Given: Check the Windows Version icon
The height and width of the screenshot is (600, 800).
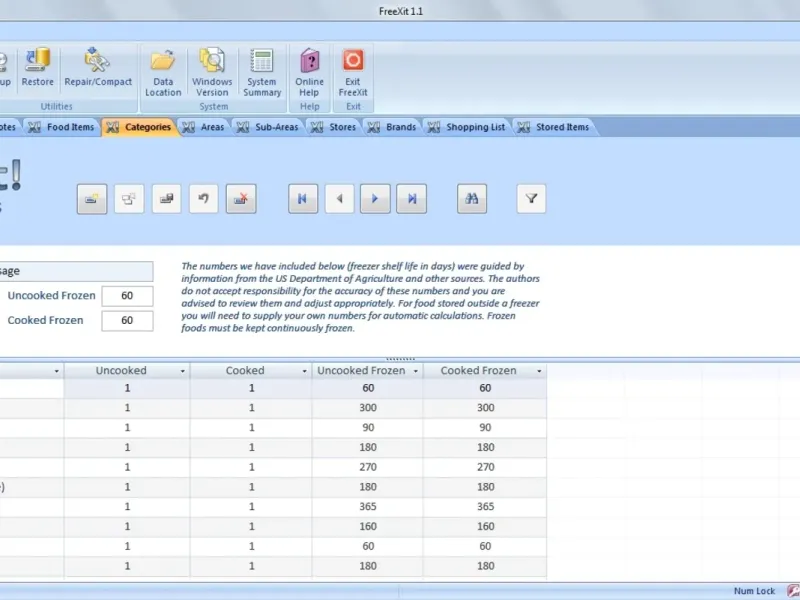Looking at the screenshot, I should 212,72.
